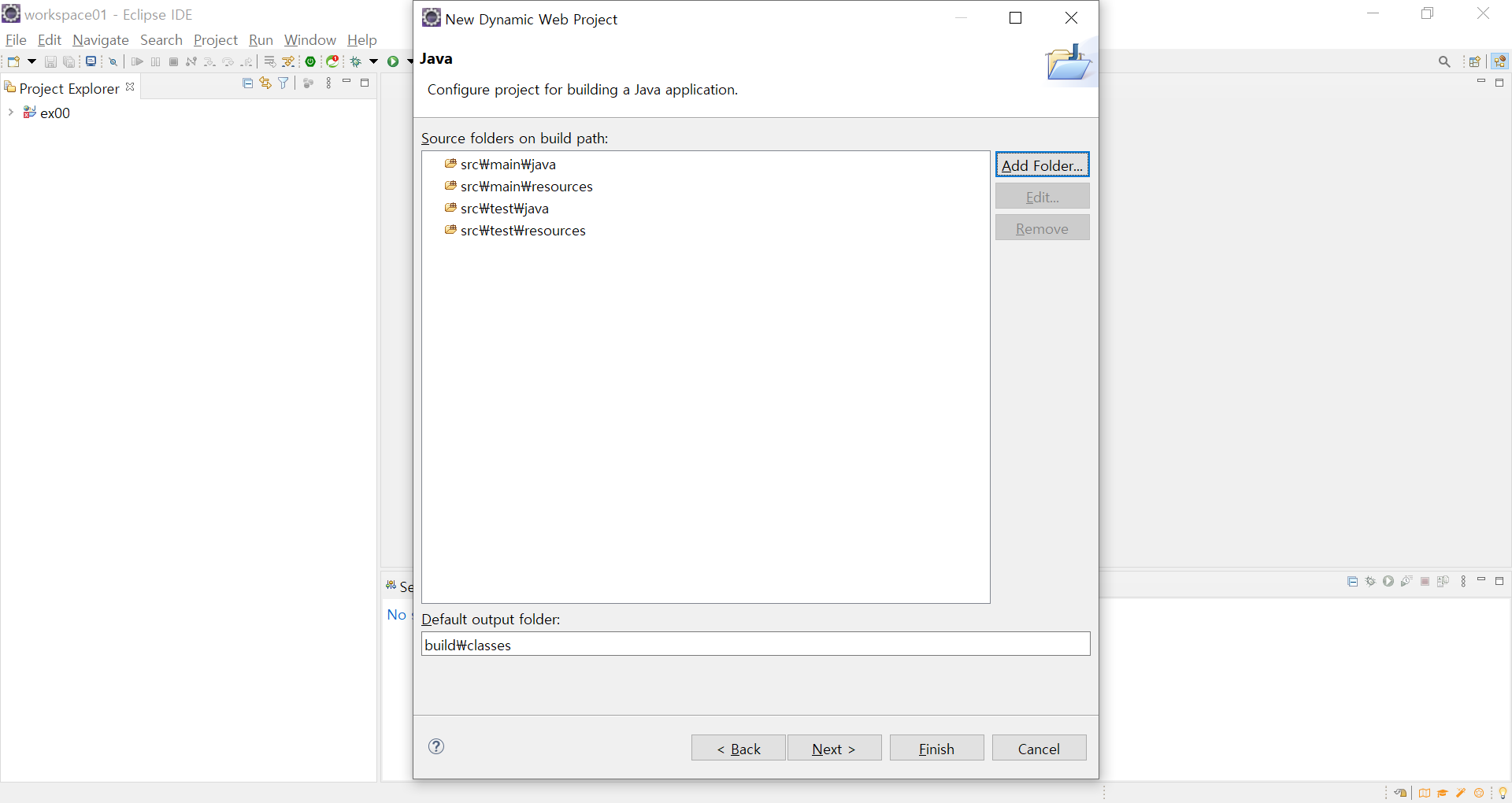This screenshot has width=1512, height=803.
Task: Open the Edit menu
Action: pyautogui.click(x=50, y=40)
